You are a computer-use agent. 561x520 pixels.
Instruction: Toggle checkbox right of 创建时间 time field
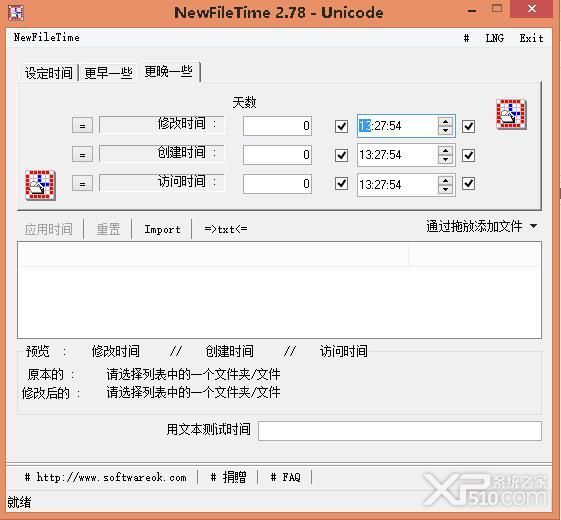(x=468, y=155)
